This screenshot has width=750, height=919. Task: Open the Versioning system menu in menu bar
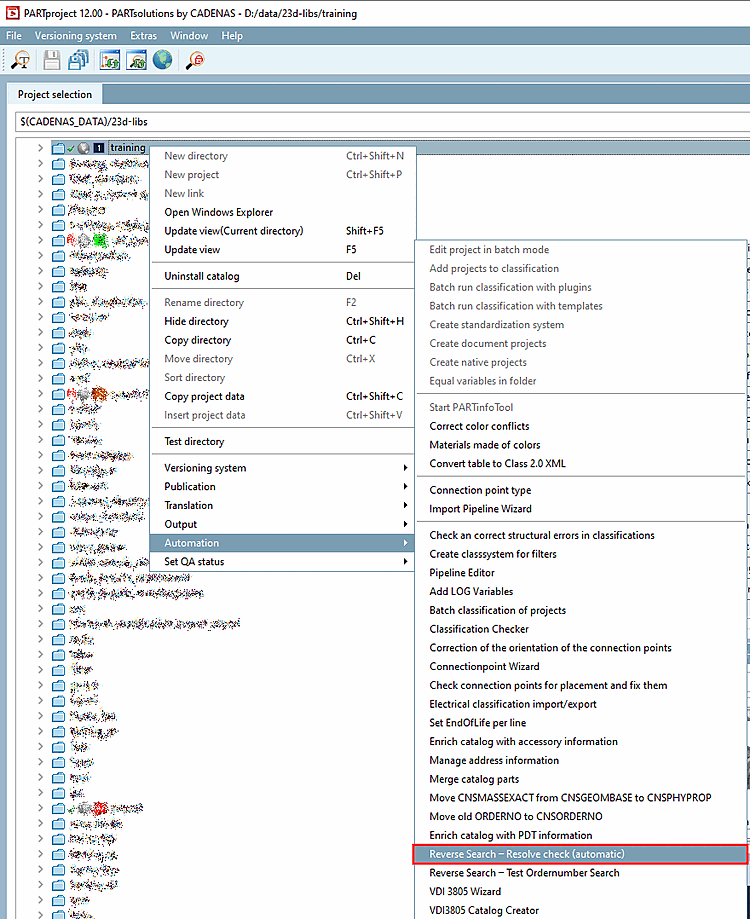coord(76,36)
